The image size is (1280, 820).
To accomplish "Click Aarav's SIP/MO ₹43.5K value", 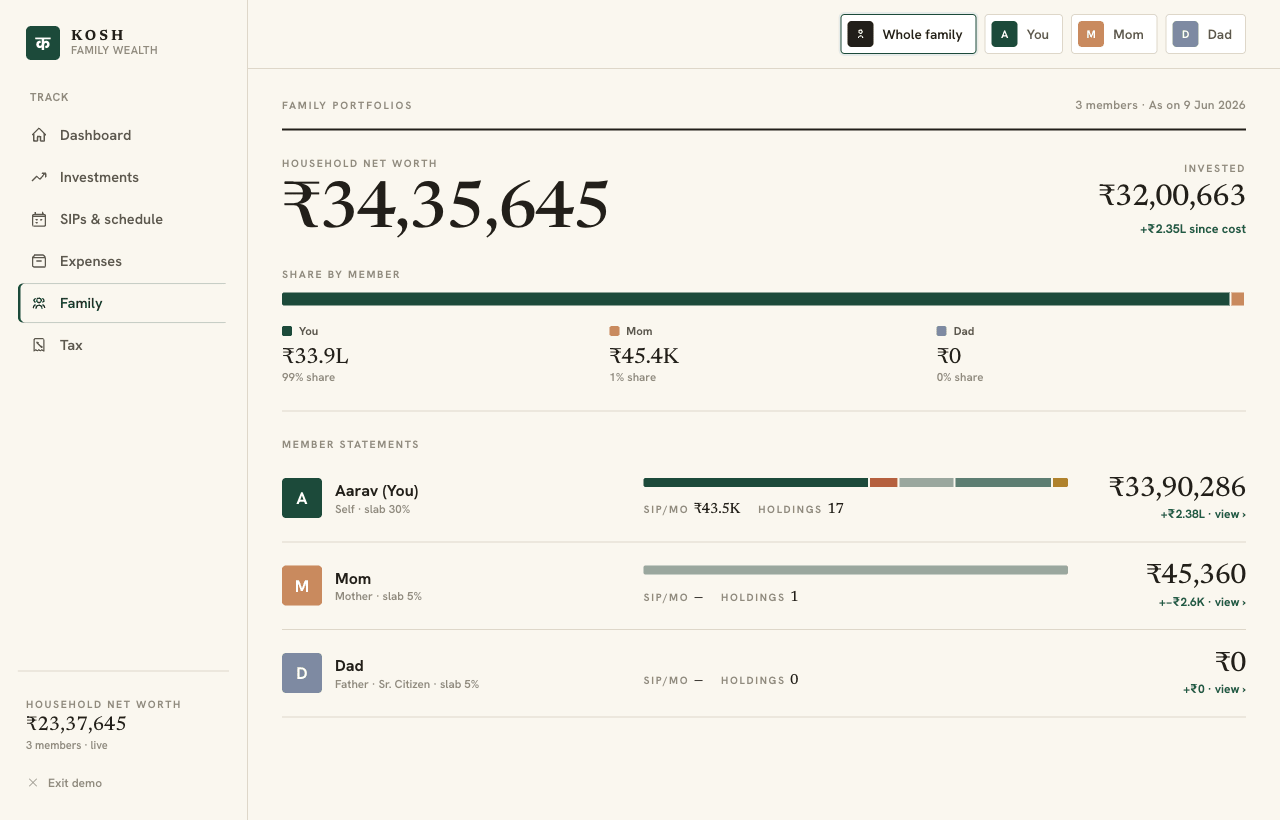I will pos(717,508).
